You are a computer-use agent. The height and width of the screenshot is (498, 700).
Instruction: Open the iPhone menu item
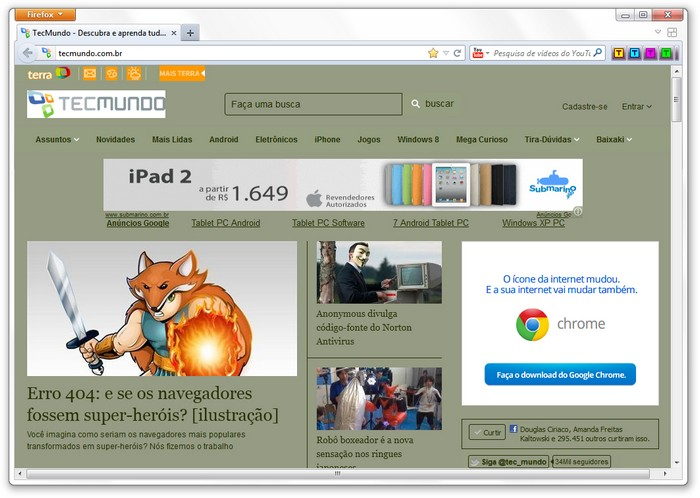point(327,140)
